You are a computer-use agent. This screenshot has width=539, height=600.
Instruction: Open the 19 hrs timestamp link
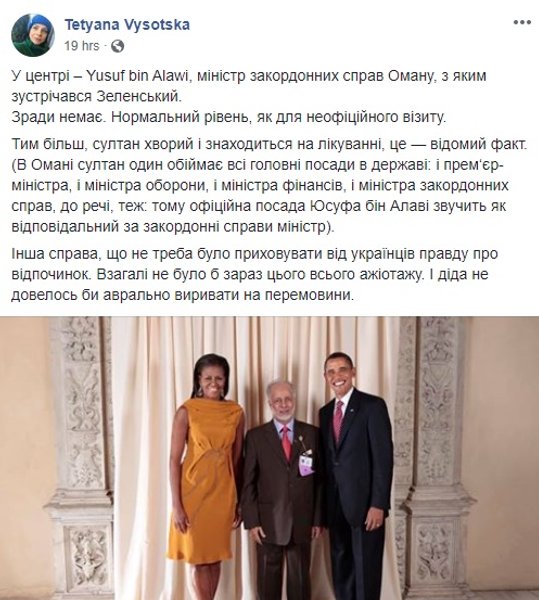tap(81, 46)
